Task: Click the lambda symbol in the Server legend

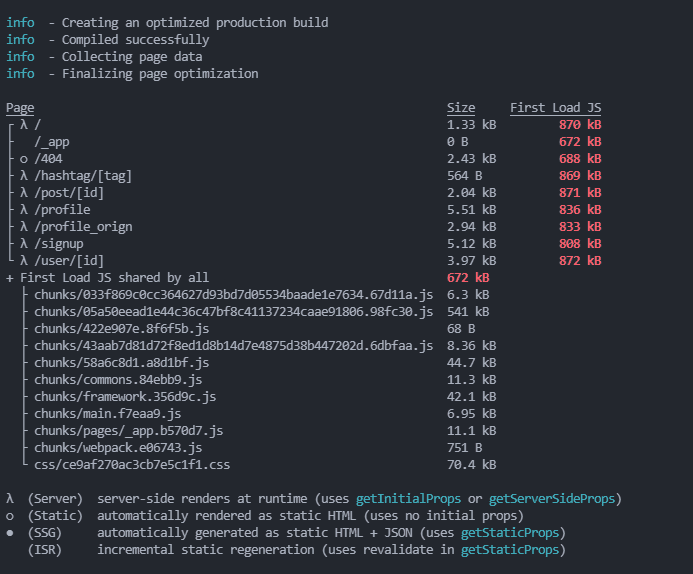Action: [x=10, y=499]
